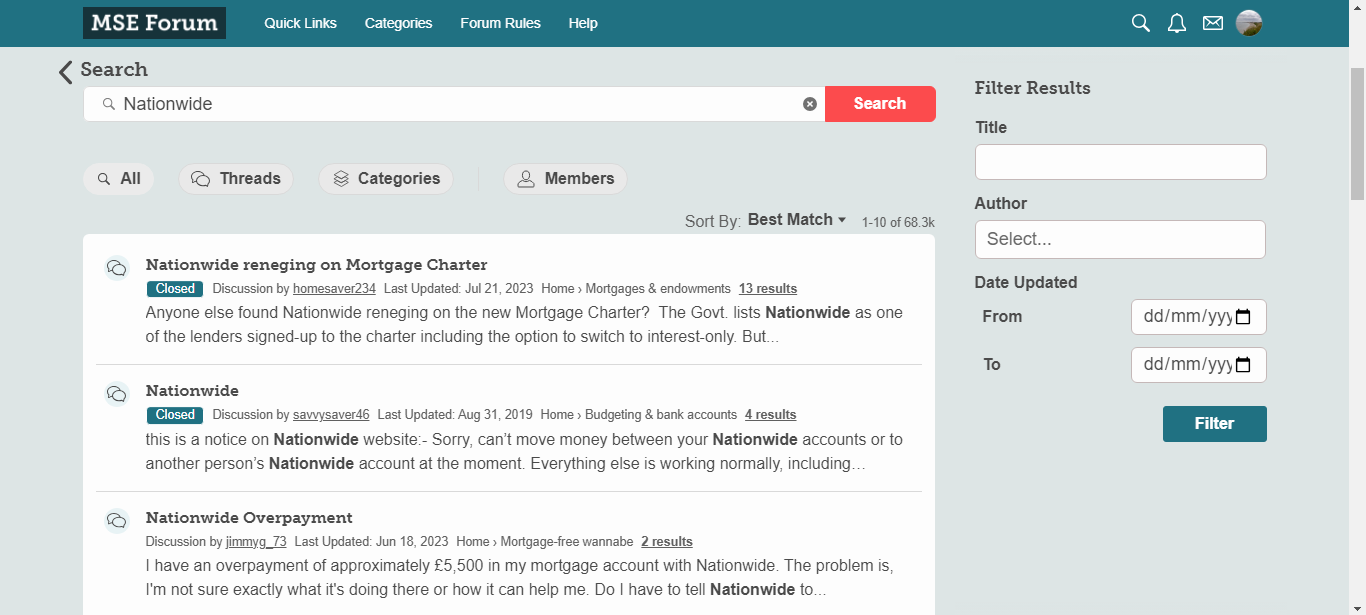This screenshot has width=1366, height=615.
Task: View author jimmyg_73's profile
Action: [256, 542]
